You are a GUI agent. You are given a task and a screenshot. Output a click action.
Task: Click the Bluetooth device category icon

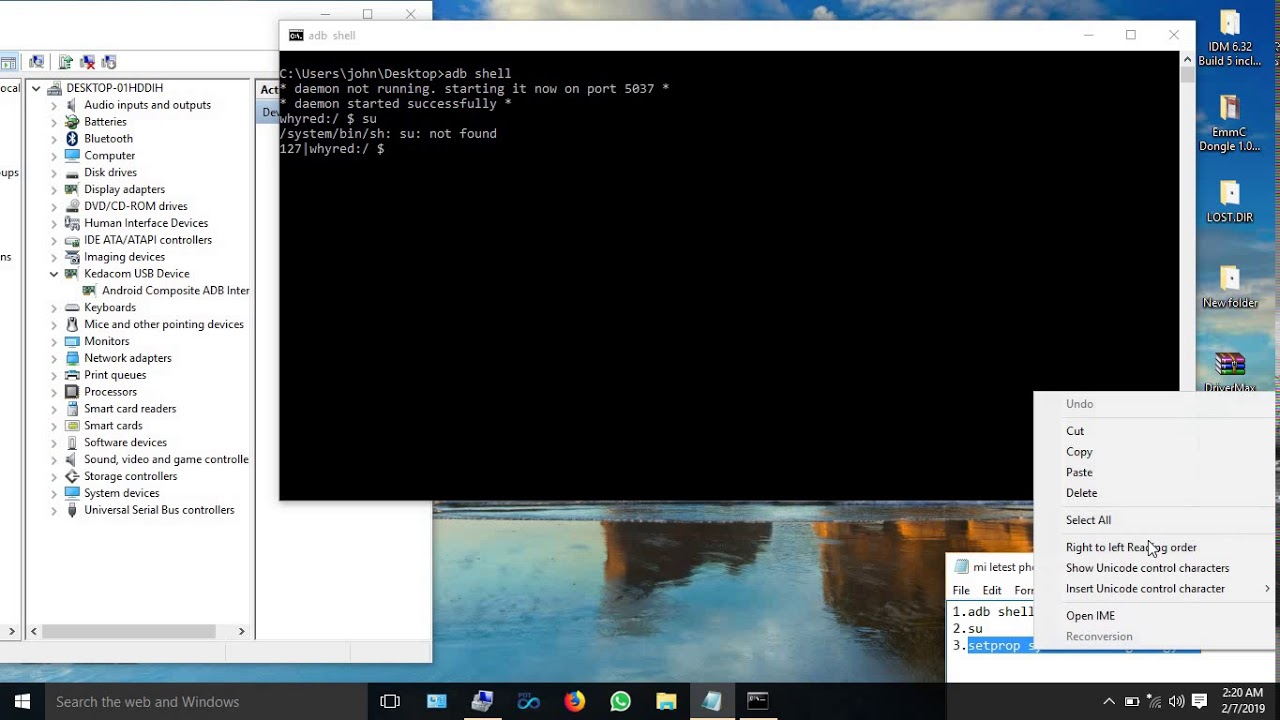click(72, 139)
